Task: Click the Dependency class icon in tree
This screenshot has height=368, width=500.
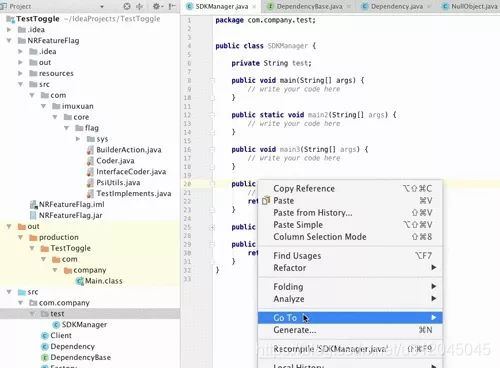Action: click(x=45, y=347)
